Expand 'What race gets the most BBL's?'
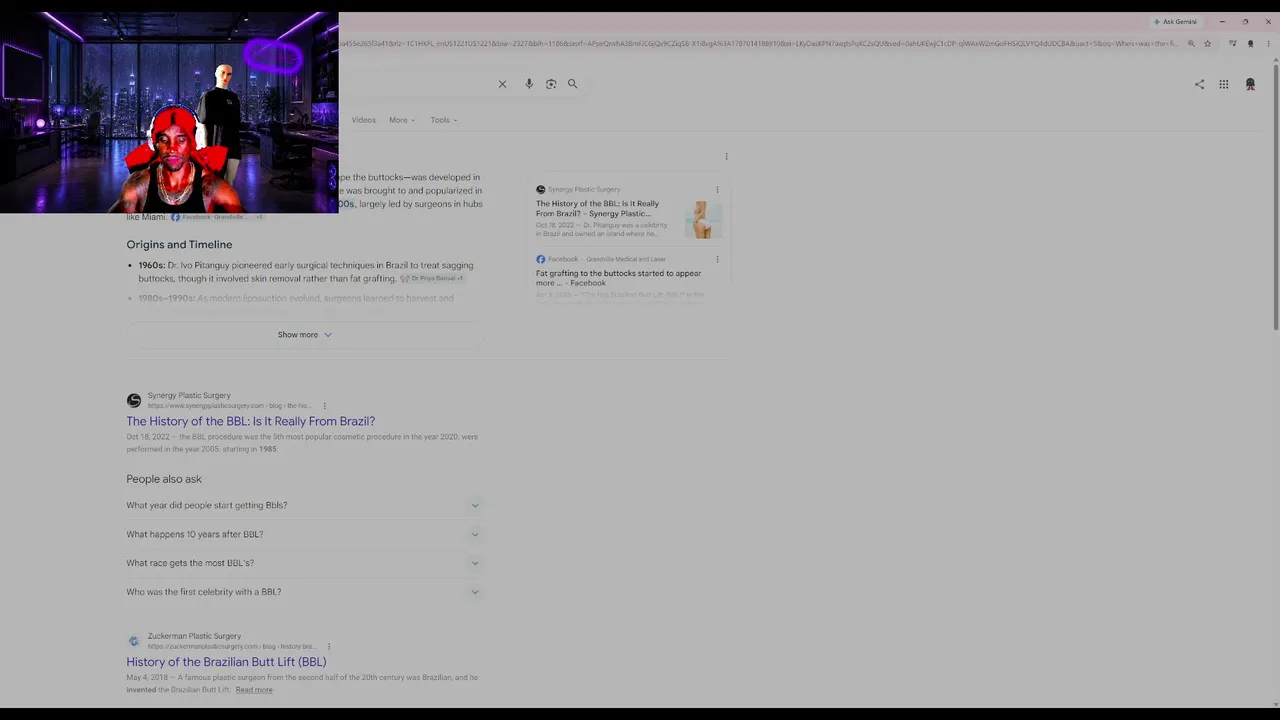 tap(303, 563)
